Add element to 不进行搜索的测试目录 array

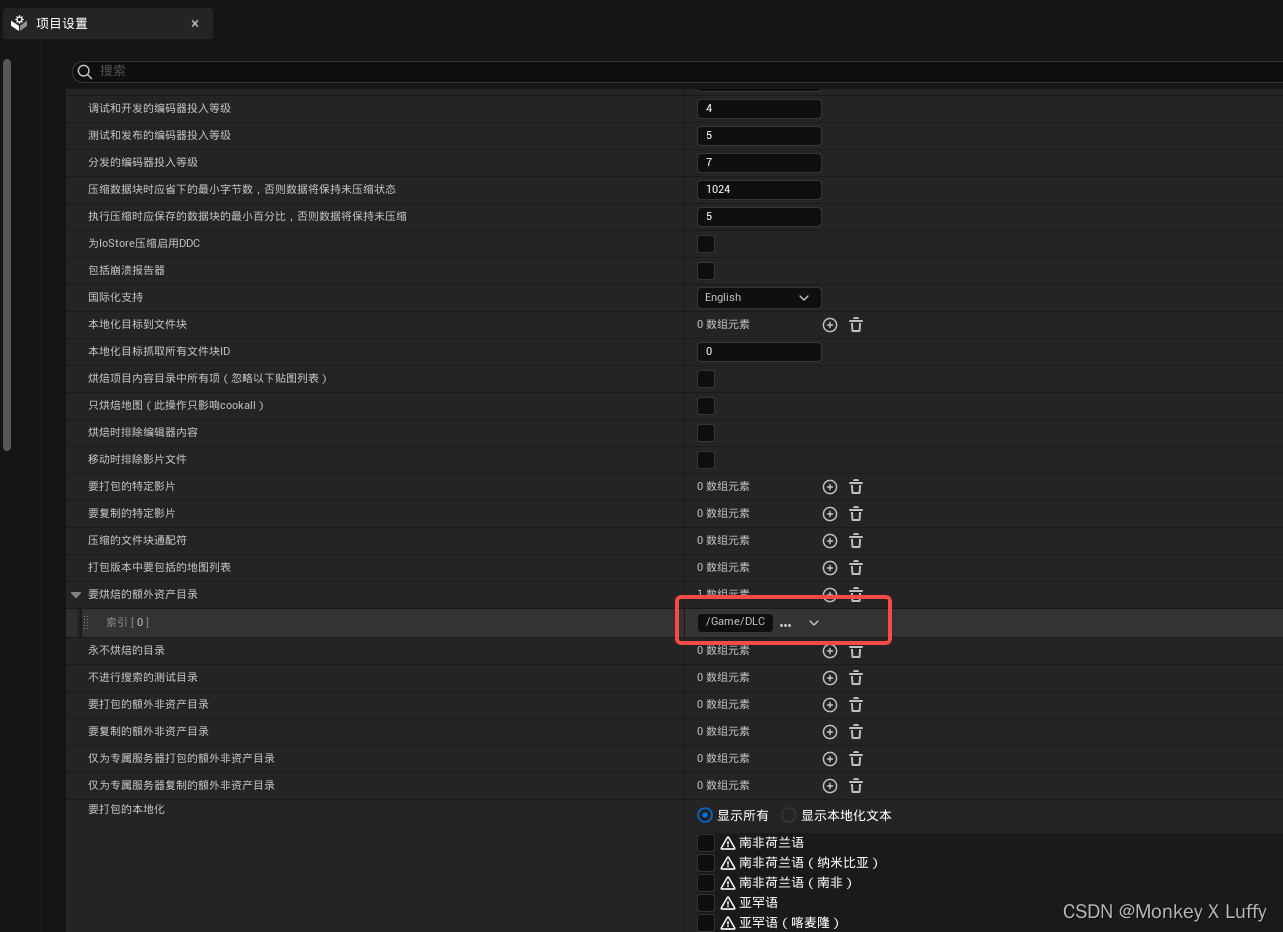point(829,678)
